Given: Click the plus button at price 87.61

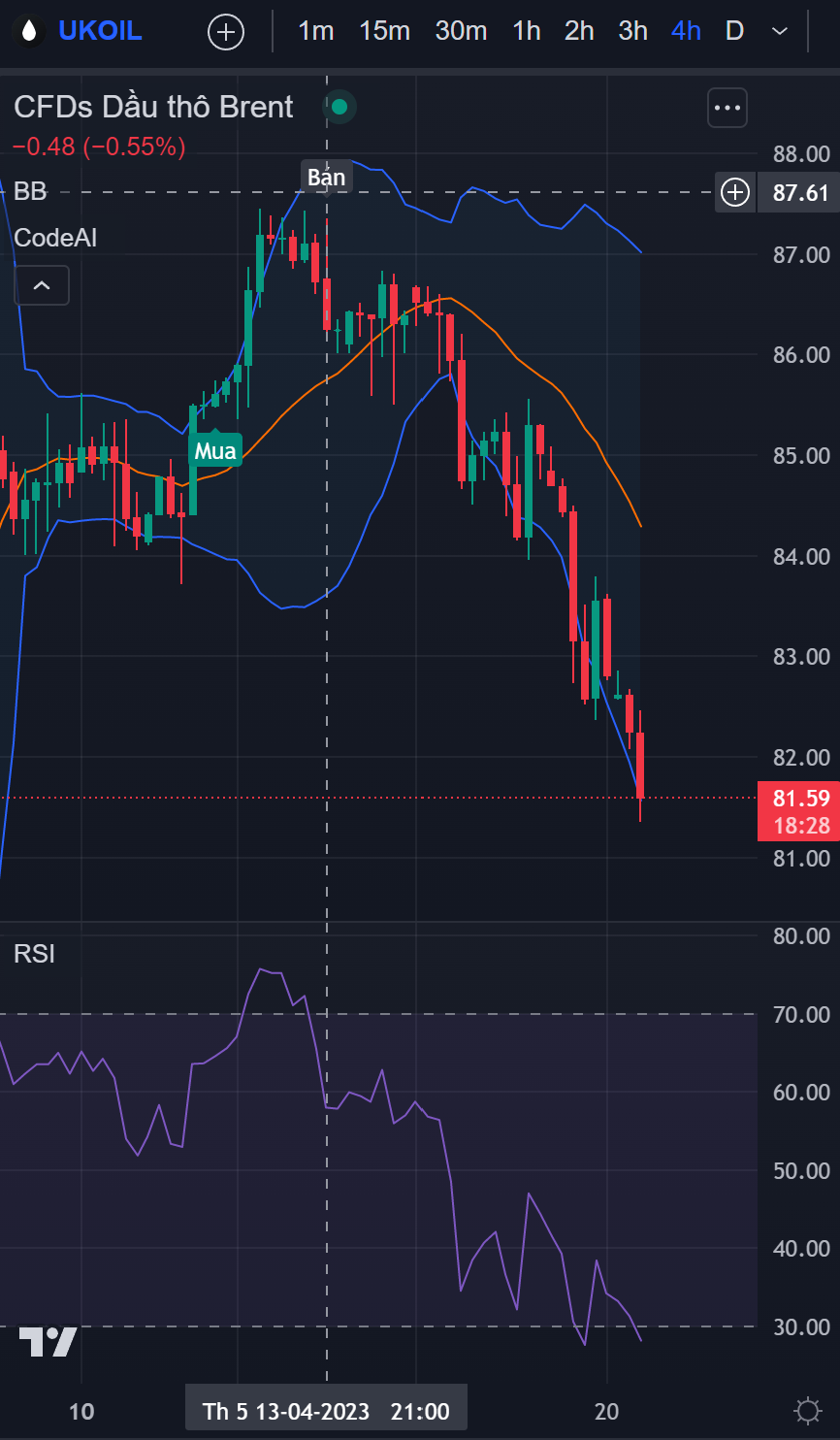Looking at the screenshot, I should point(735,192).
